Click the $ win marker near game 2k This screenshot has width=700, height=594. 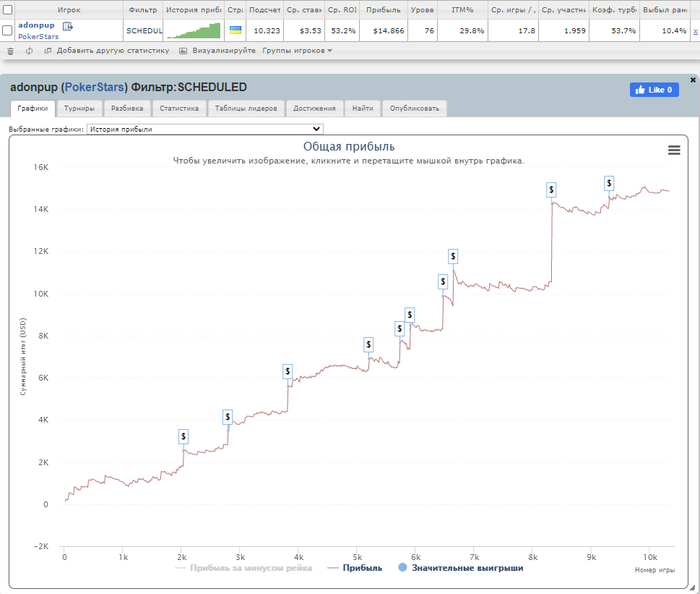[183, 436]
